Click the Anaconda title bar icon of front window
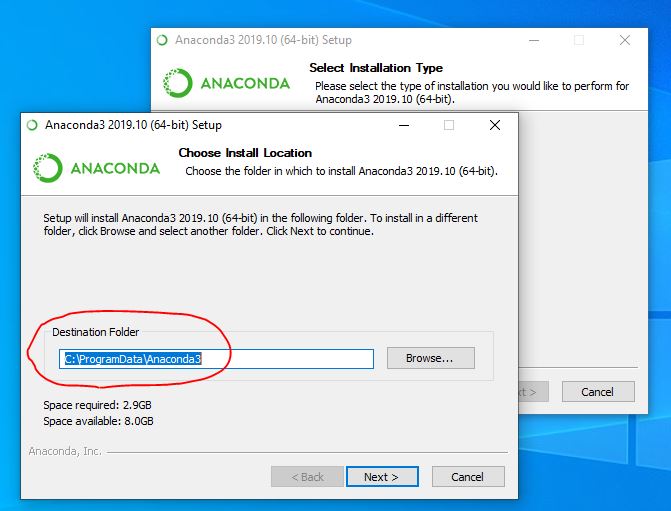 pos(32,125)
